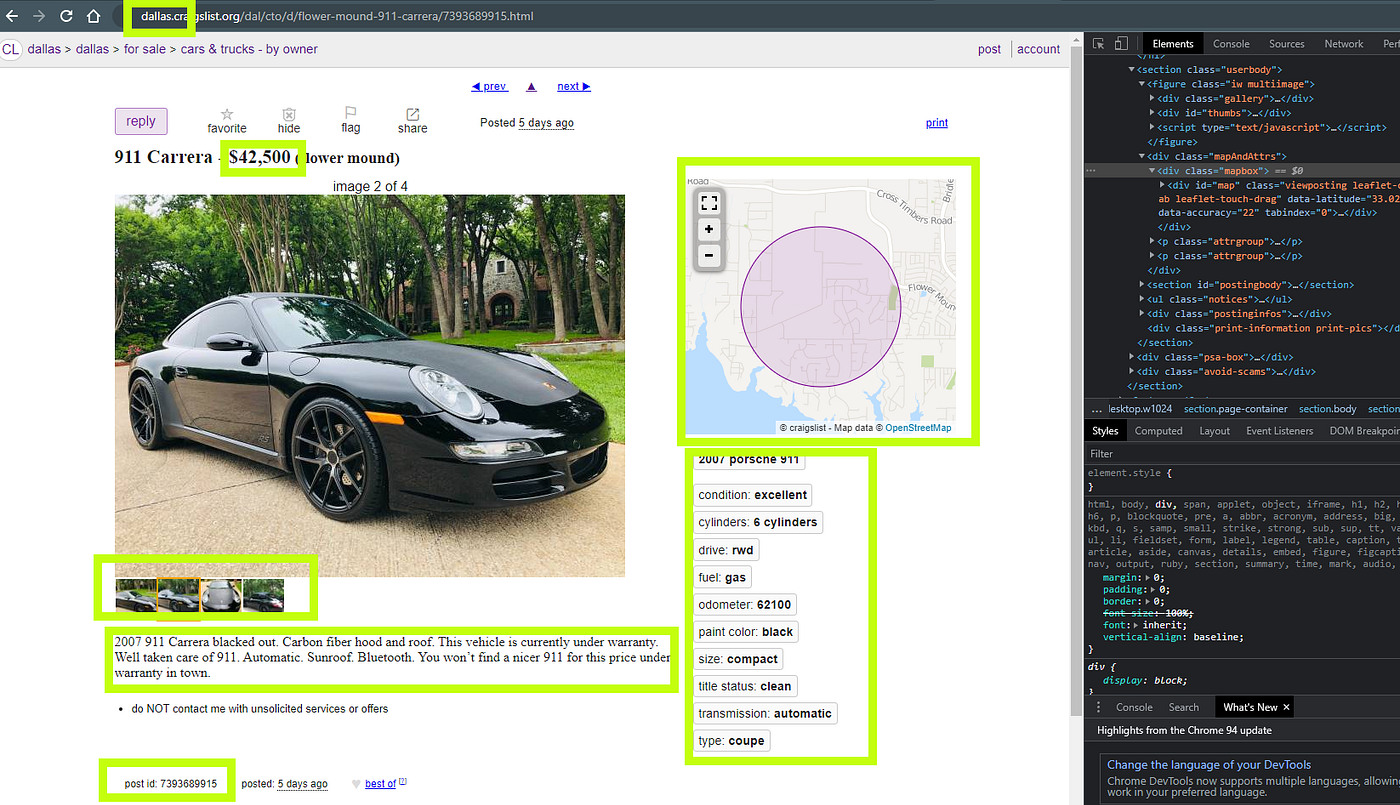The height and width of the screenshot is (805, 1400).
Task: Expand the div id map node
Action: (1163, 185)
